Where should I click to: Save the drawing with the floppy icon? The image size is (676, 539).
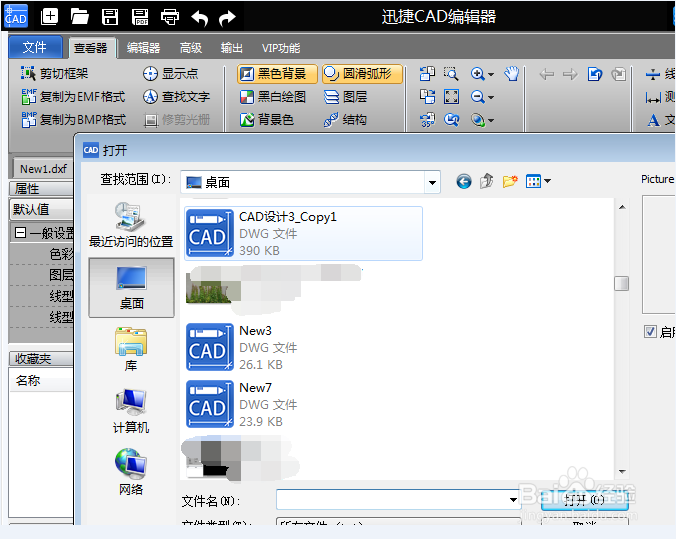pos(110,17)
